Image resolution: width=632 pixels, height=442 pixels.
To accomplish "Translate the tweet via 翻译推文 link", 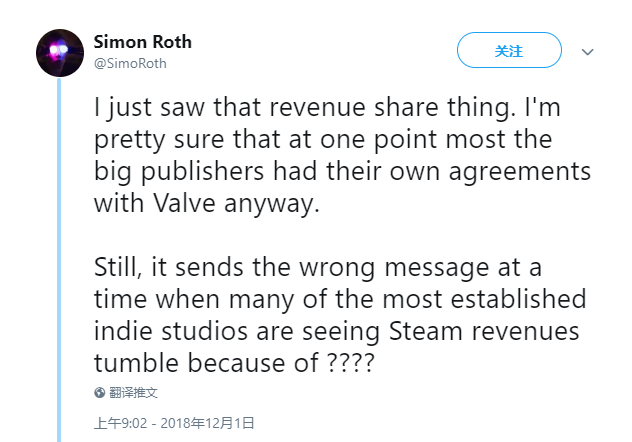I will point(133,392).
